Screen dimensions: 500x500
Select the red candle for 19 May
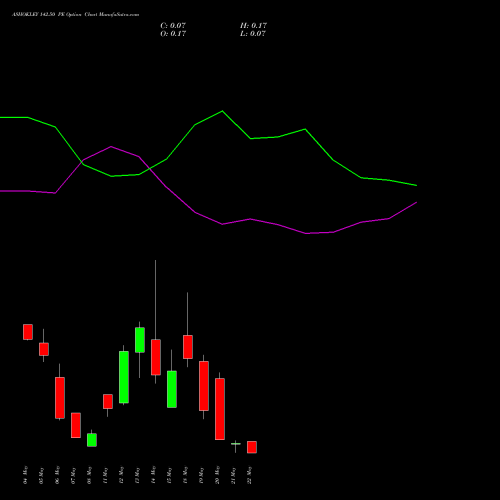coord(204,386)
